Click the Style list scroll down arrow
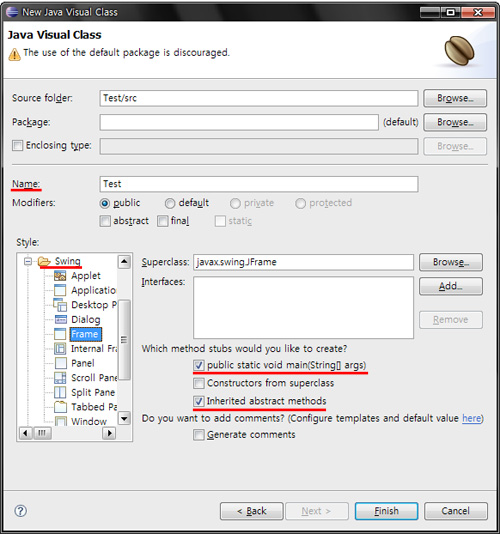Viewport: 500px width, 534px height. coord(124,418)
